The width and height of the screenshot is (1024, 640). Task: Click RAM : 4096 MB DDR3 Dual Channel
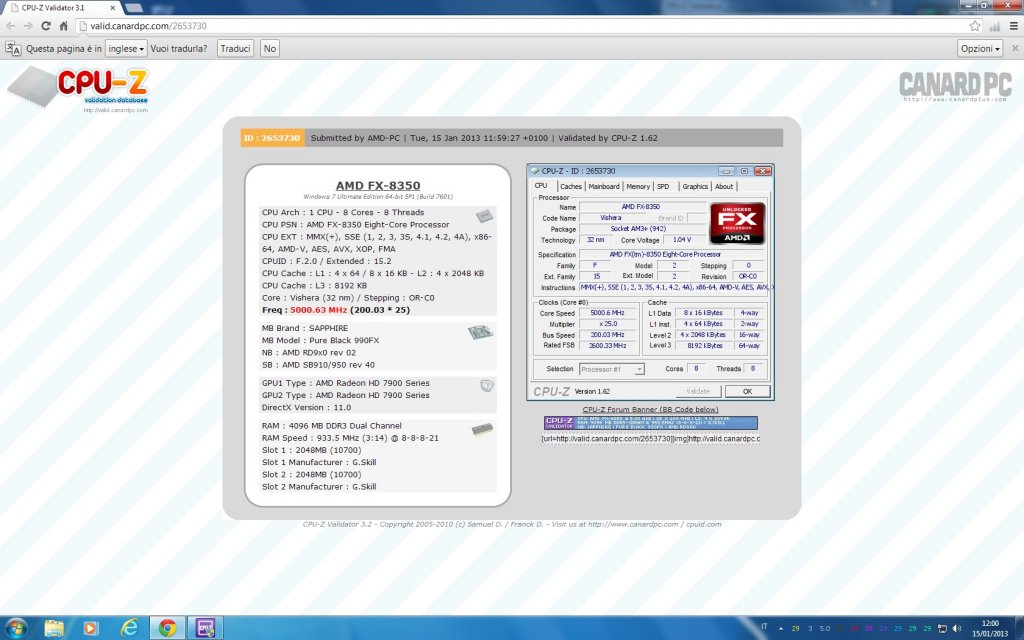pyautogui.click(x=332, y=426)
